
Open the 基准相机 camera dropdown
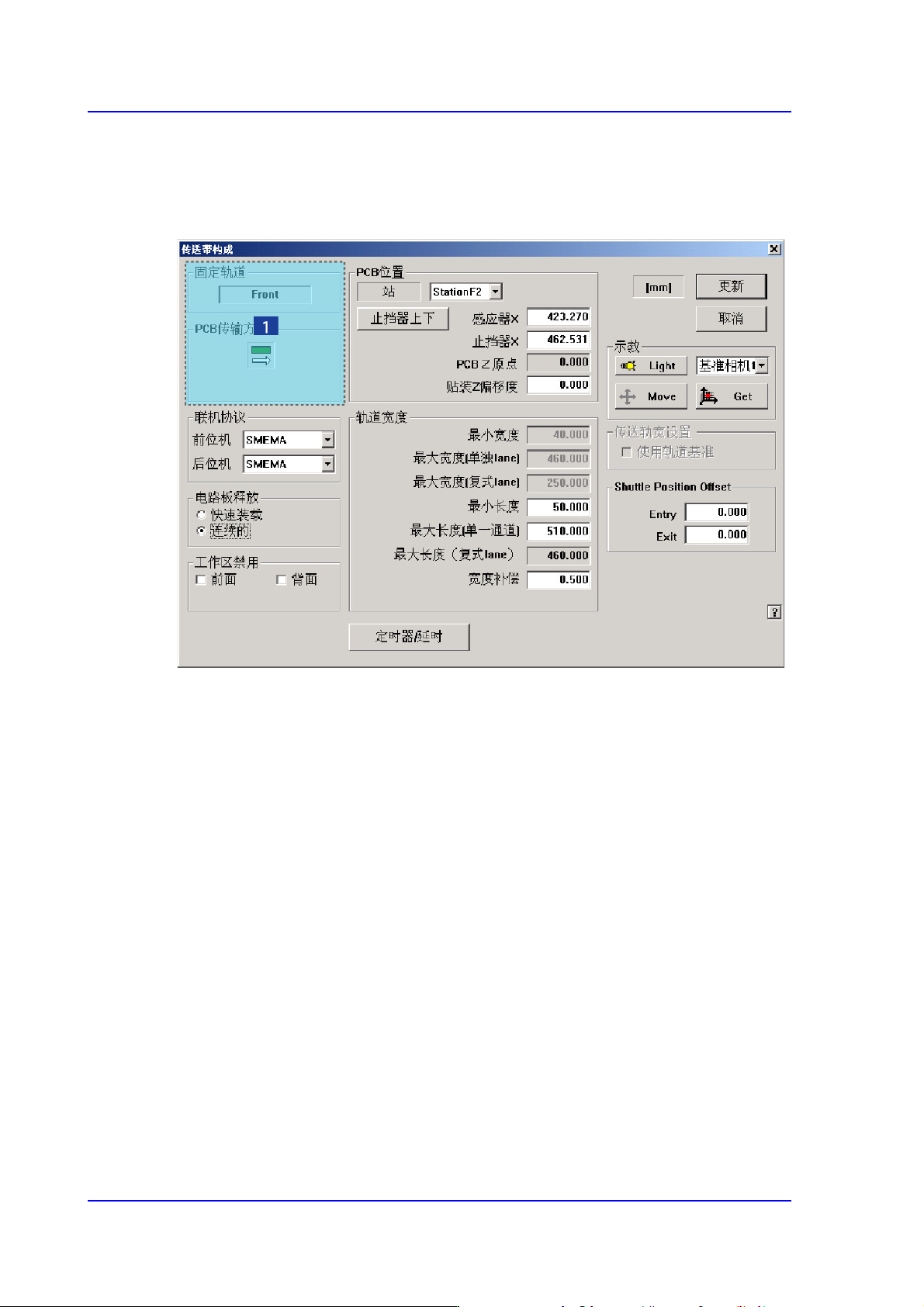click(x=762, y=365)
